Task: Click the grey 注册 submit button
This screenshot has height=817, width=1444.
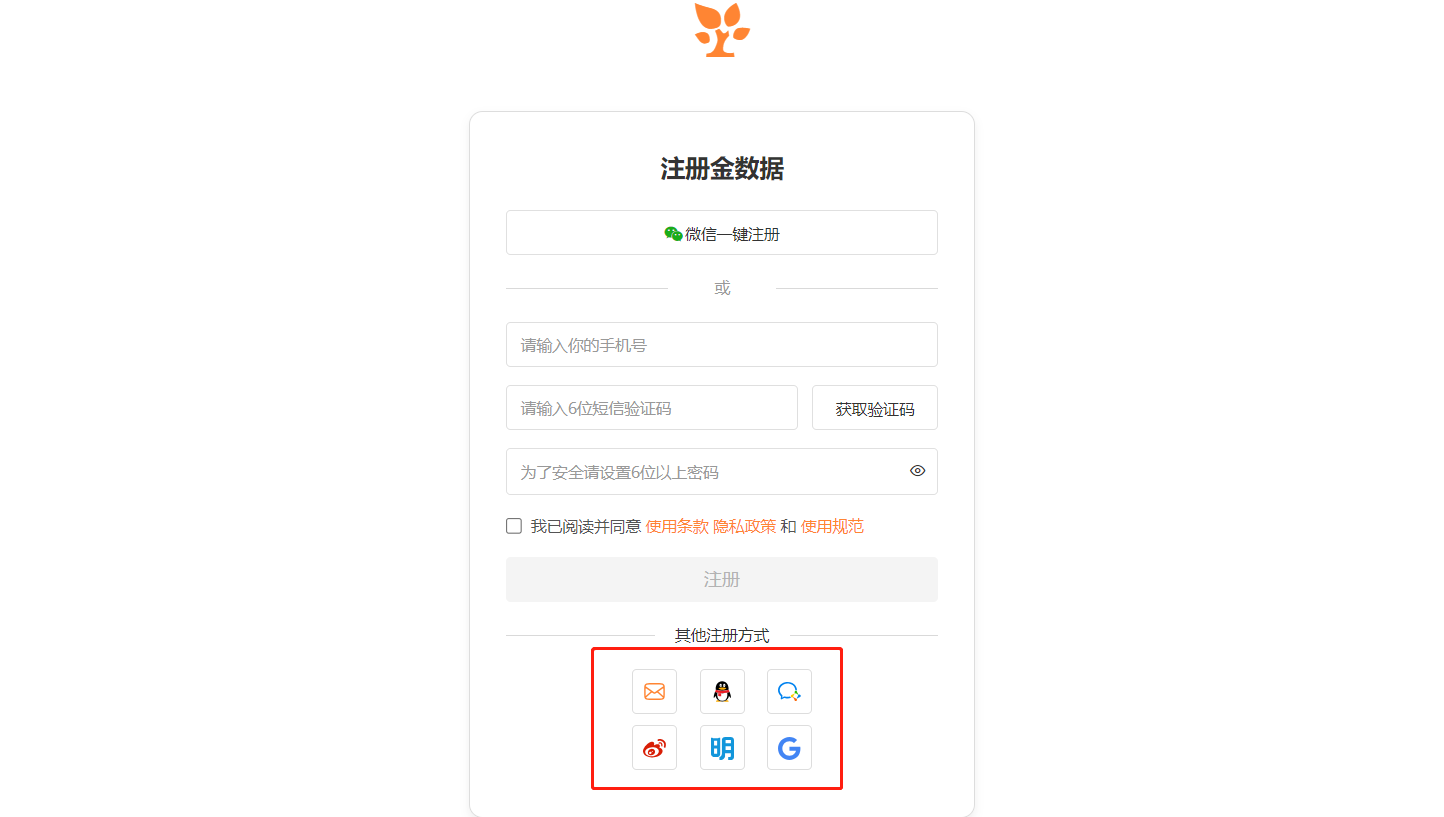Action: (722, 579)
